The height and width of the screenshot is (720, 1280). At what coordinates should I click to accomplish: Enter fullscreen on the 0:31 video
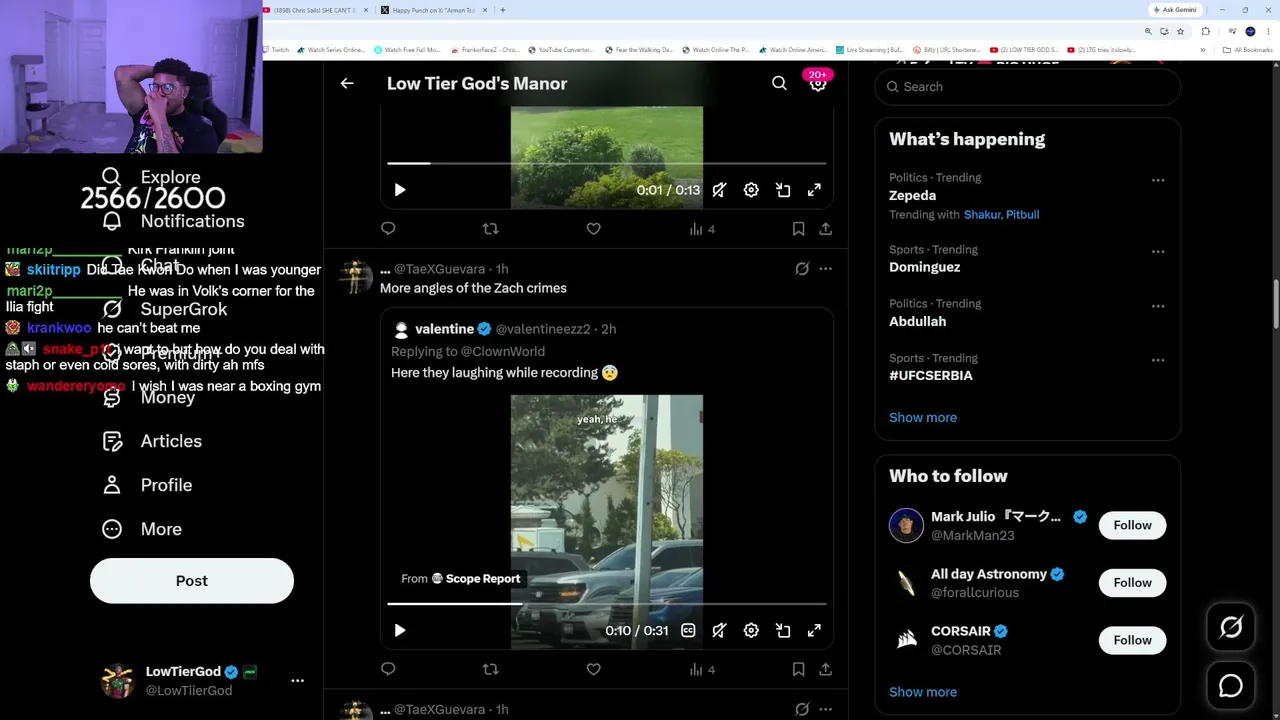(814, 631)
